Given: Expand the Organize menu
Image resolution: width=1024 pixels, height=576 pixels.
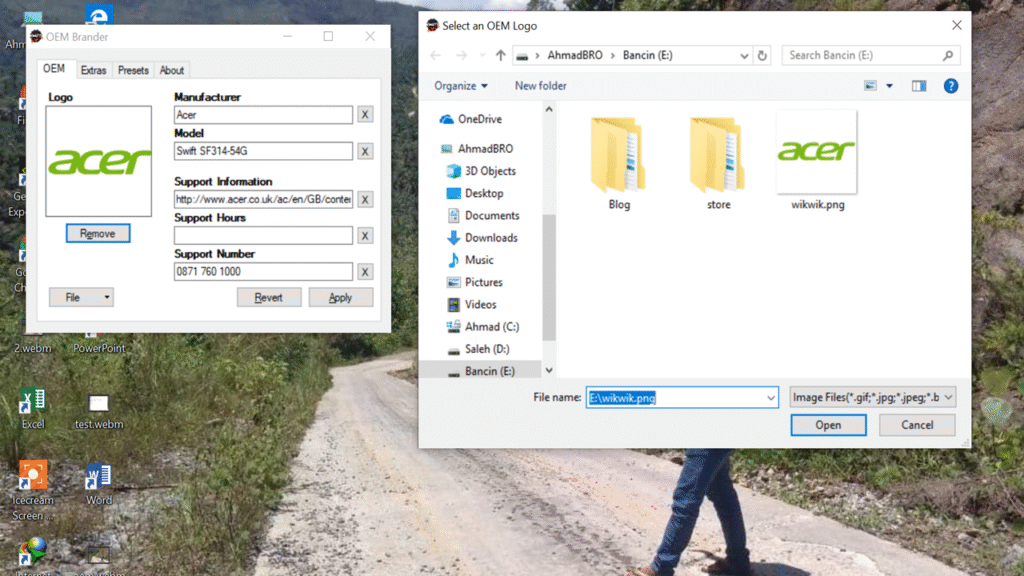Looking at the screenshot, I should pos(461,86).
